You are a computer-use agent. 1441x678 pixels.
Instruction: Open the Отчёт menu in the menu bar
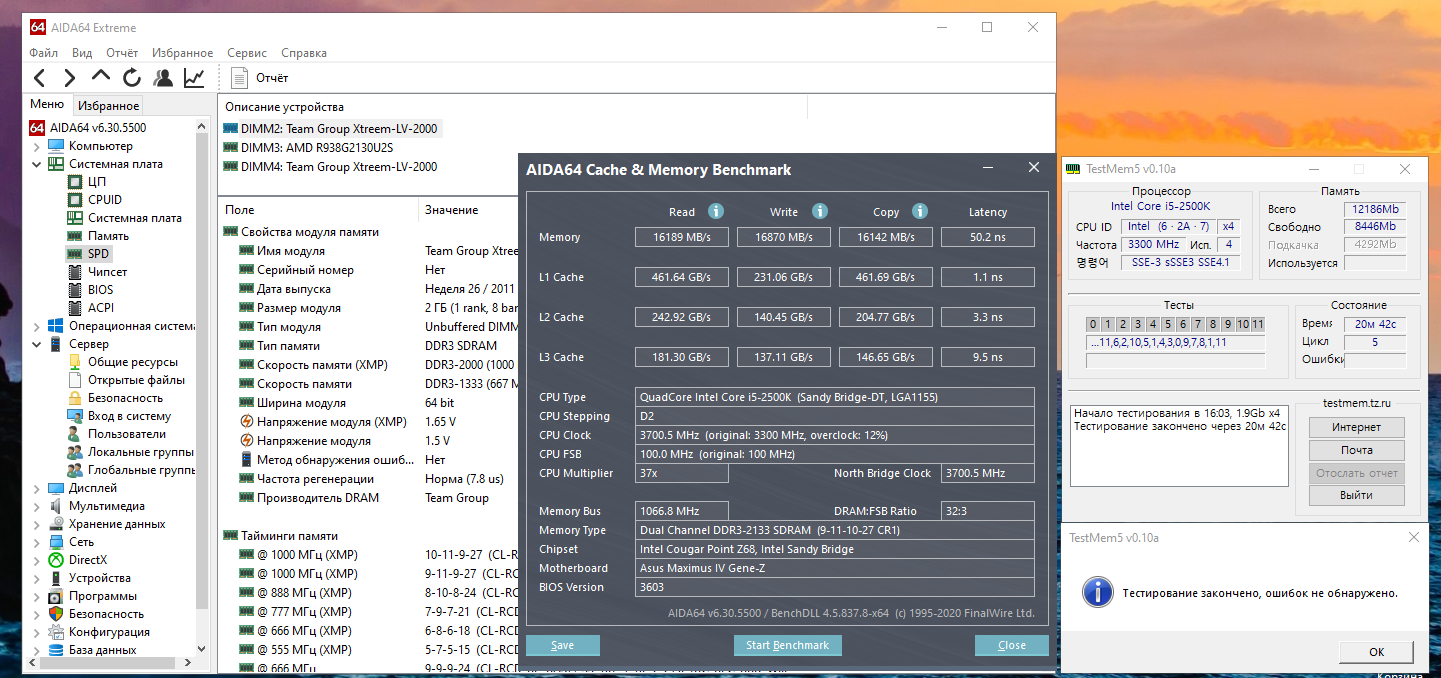[x=122, y=53]
